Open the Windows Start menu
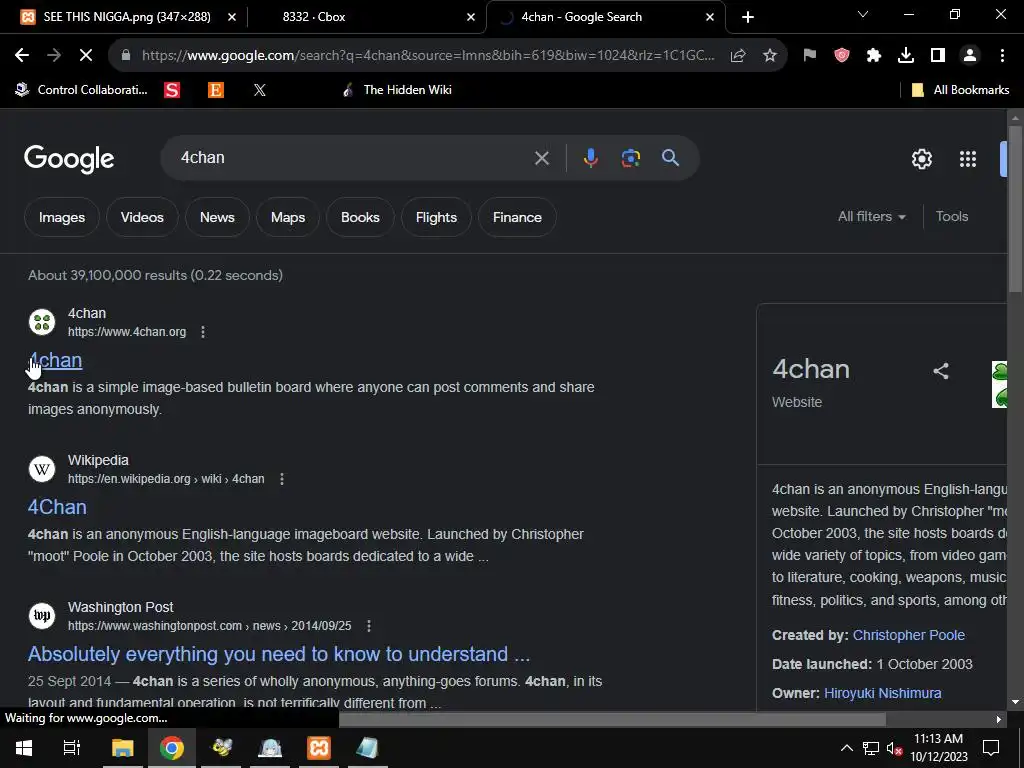Viewport: 1024px width, 768px height. (x=24, y=748)
